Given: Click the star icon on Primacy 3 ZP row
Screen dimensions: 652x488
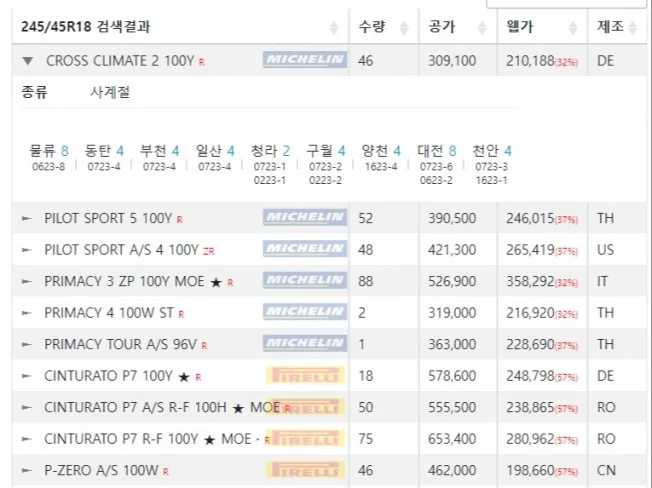Looking at the screenshot, I should coord(216,281).
